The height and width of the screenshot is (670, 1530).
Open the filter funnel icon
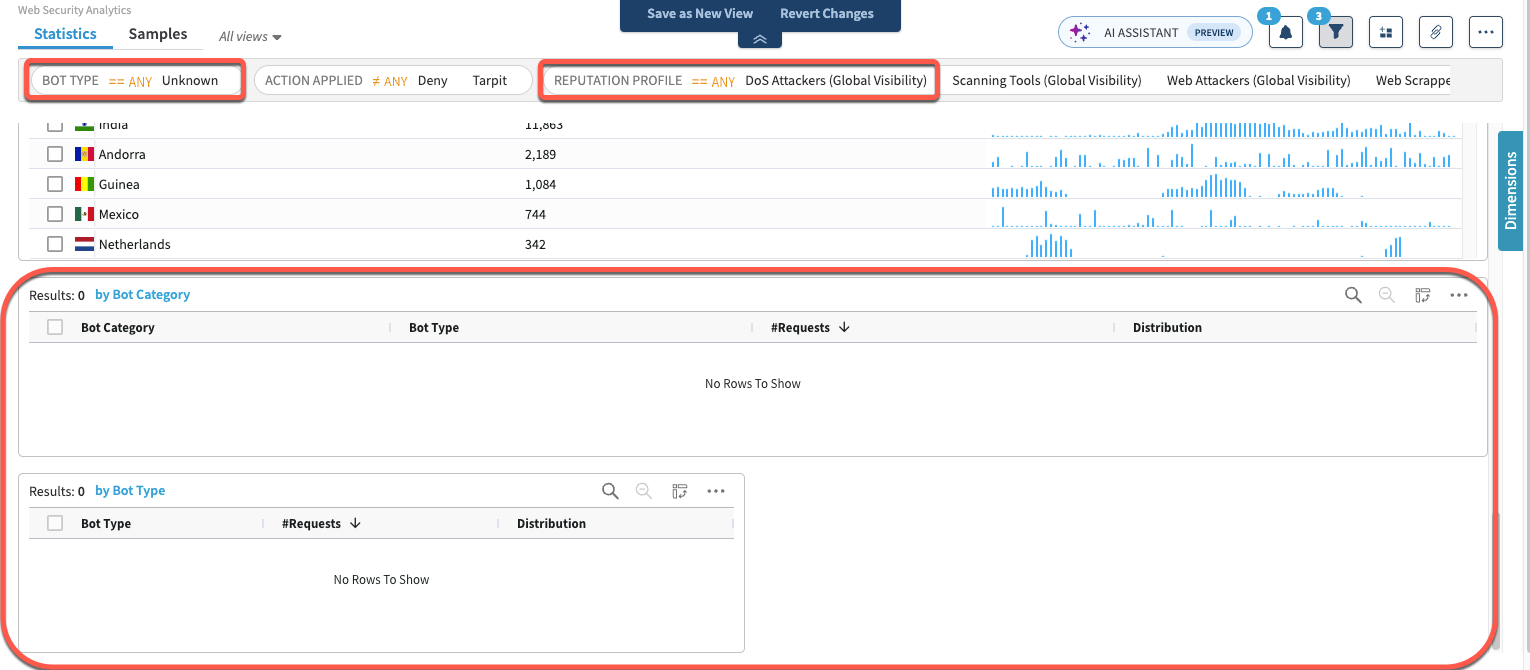tap(1335, 32)
